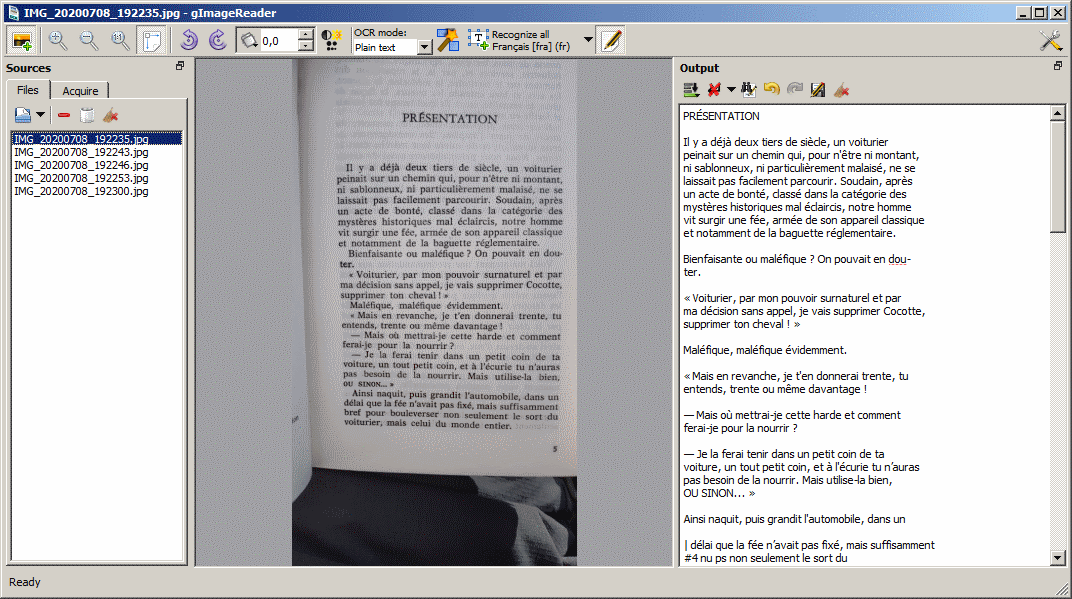Rotate the page right

217,40
